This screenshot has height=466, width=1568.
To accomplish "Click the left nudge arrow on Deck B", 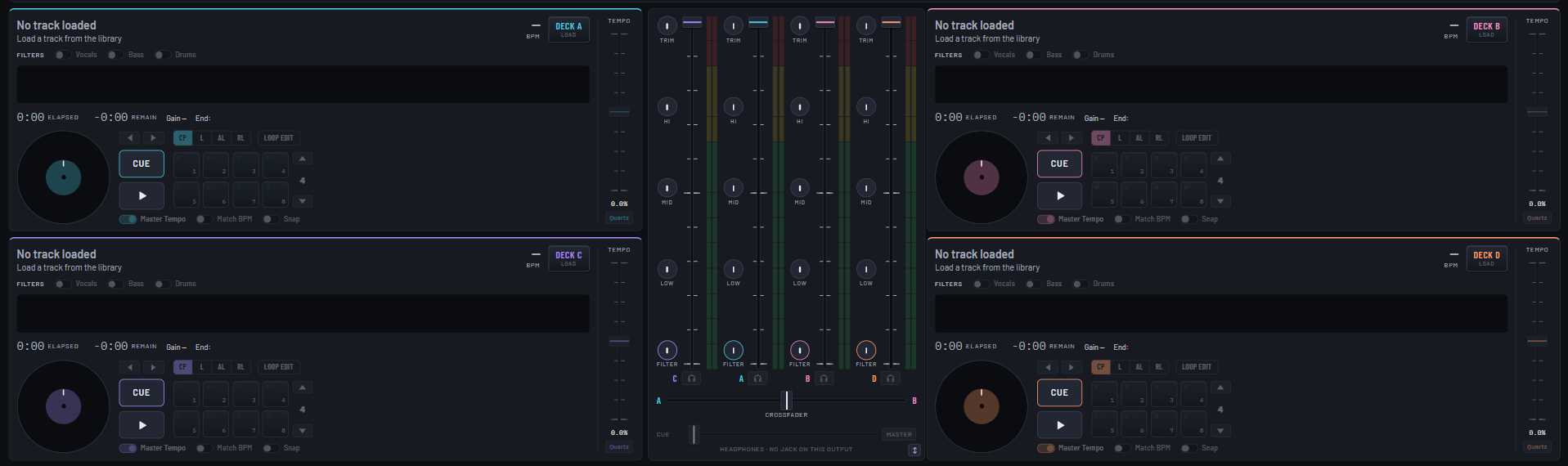I will (x=1048, y=138).
